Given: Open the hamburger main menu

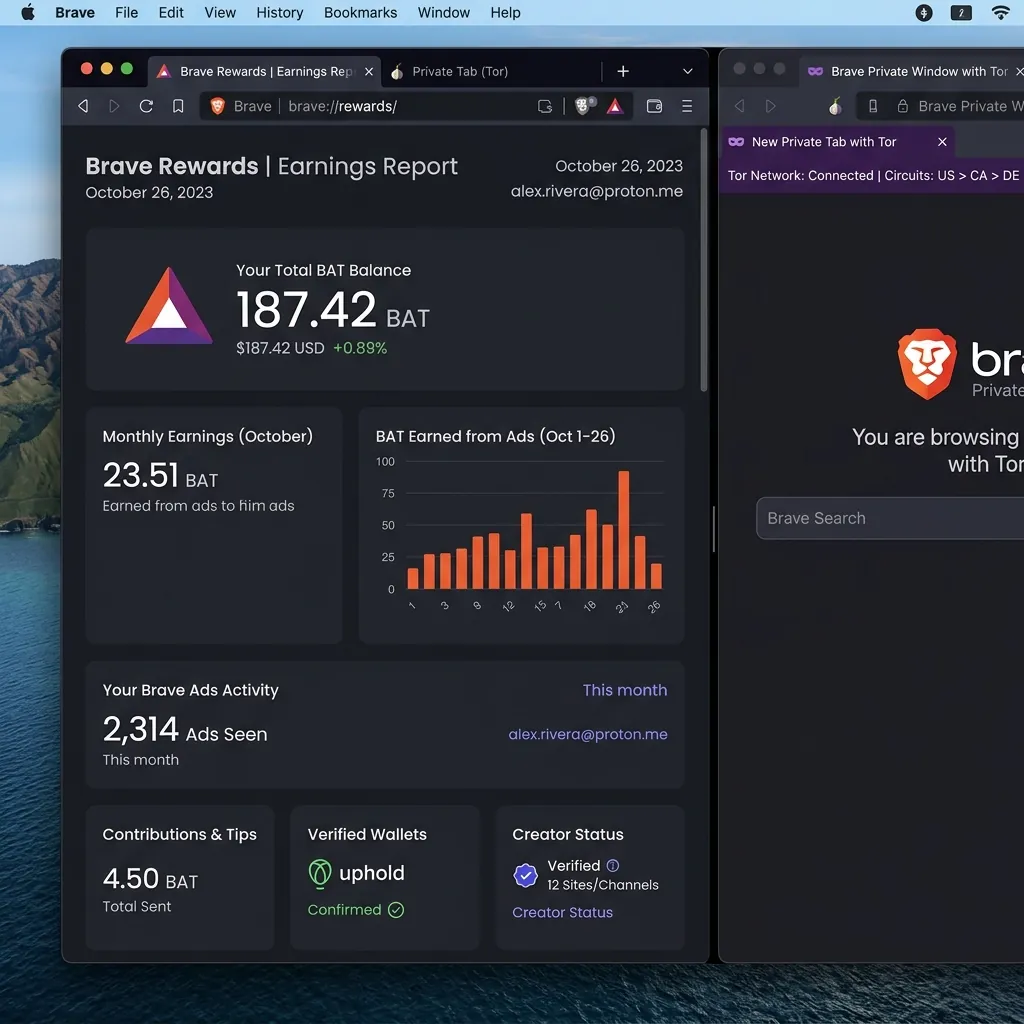Looking at the screenshot, I should (686, 106).
